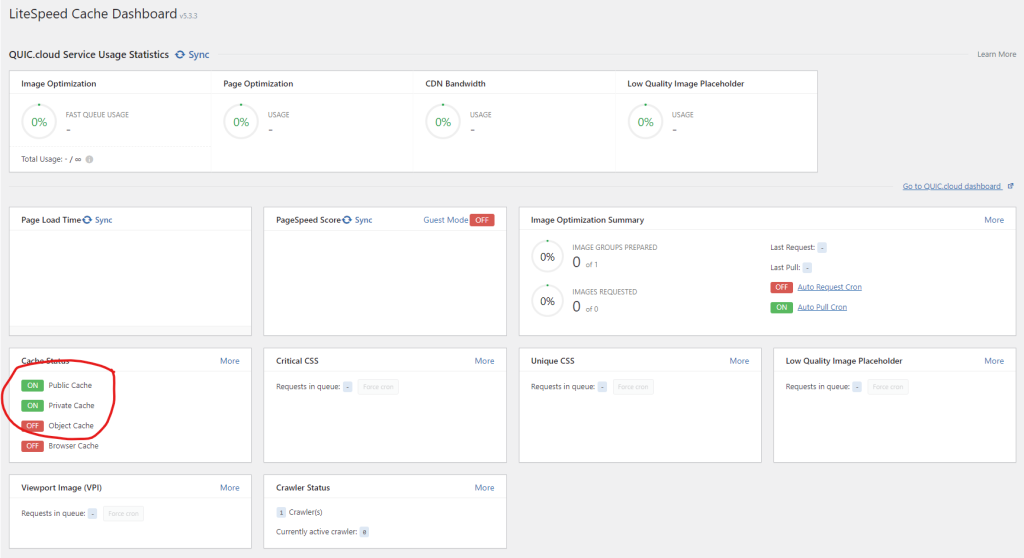Open the Learn More link
This screenshot has width=1024, height=558.
tap(996, 54)
